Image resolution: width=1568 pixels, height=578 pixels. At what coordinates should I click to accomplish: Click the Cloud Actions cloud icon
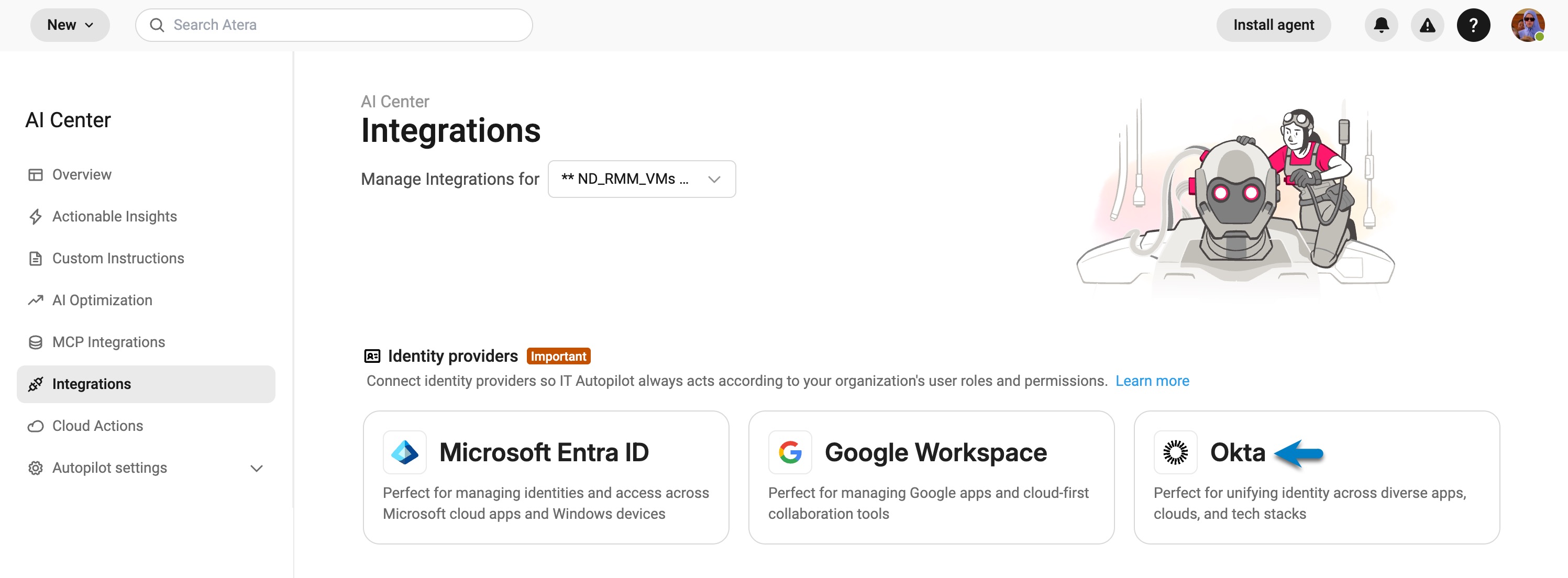pyautogui.click(x=35, y=426)
